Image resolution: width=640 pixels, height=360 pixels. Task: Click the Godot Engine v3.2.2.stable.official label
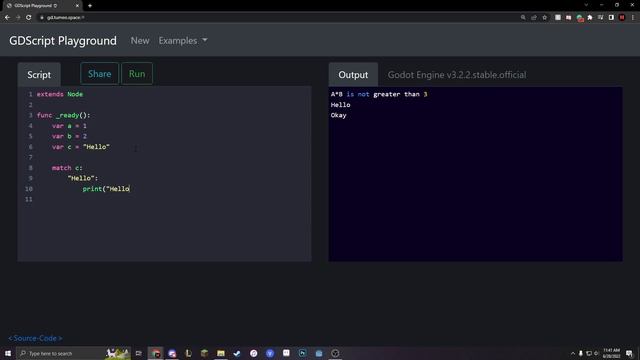pyautogui.click(x=457, y=75)
